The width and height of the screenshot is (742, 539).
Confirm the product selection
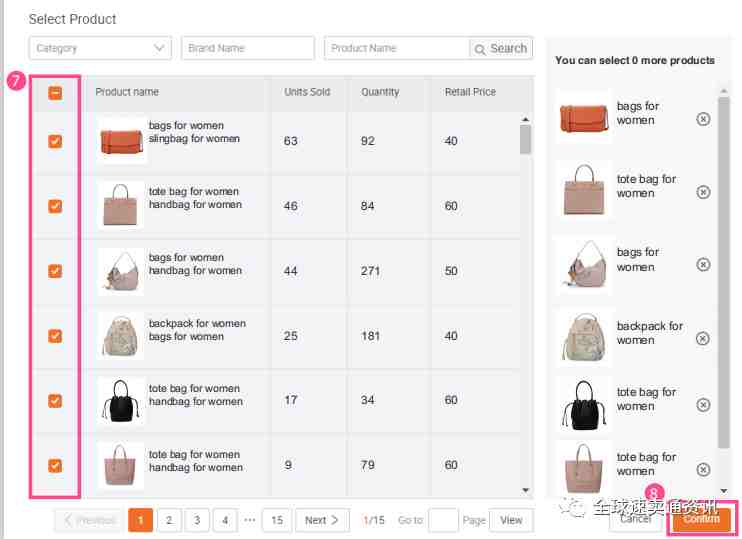[x=701, y=519]
